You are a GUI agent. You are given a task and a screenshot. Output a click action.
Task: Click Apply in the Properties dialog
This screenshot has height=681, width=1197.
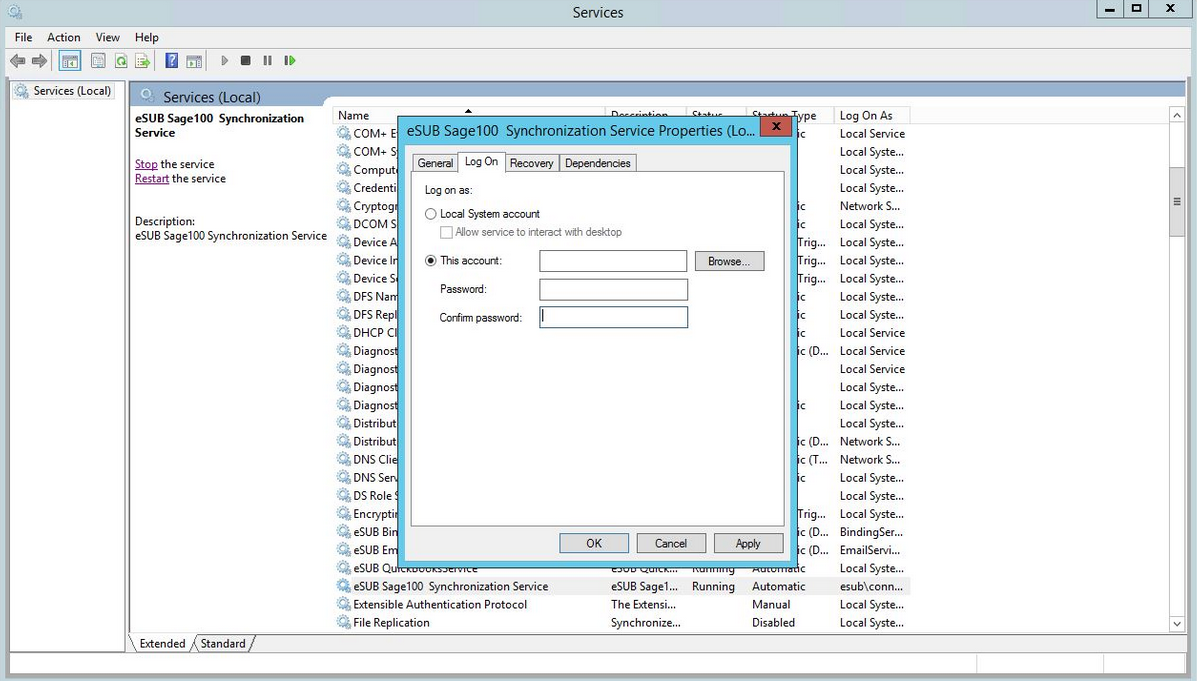(x=748, y=543)
